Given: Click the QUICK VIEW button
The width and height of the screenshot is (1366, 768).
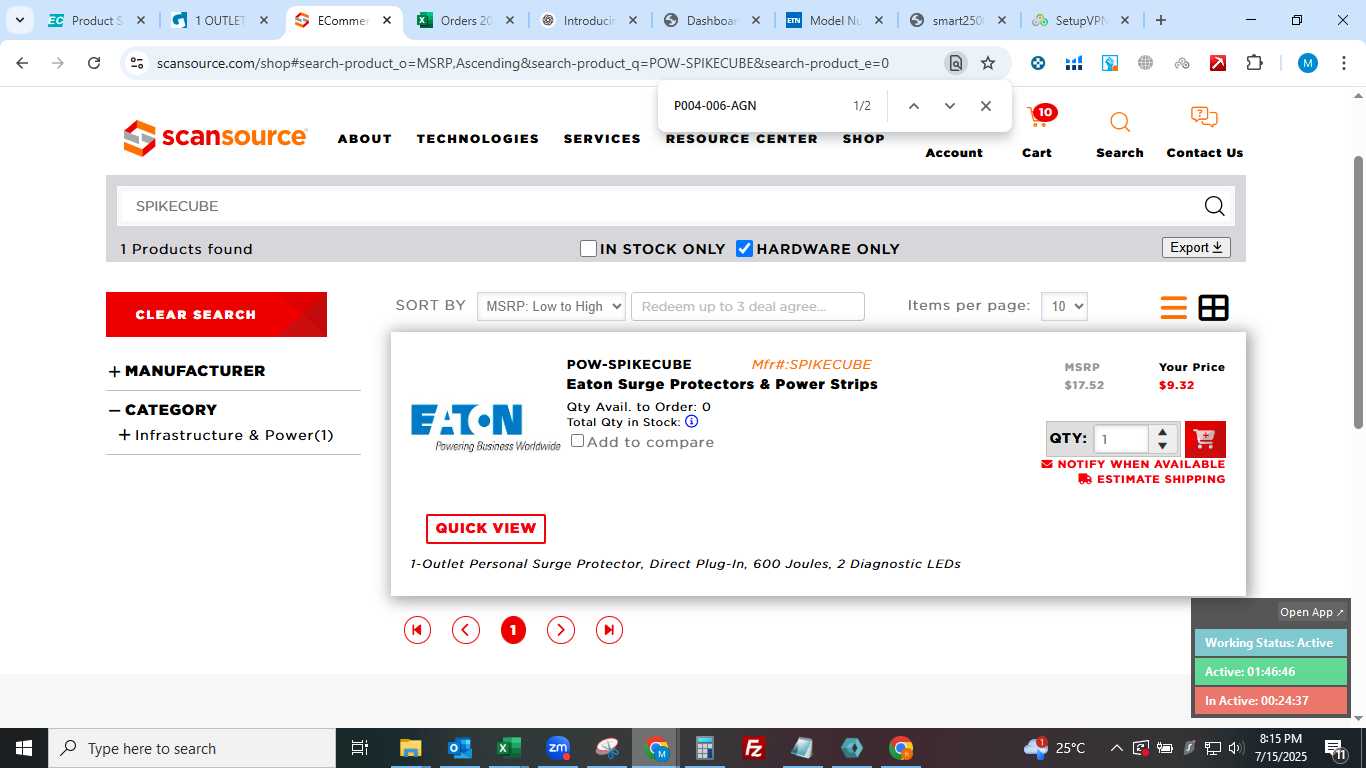Looking at the screenshot, I should pos(486,528).
